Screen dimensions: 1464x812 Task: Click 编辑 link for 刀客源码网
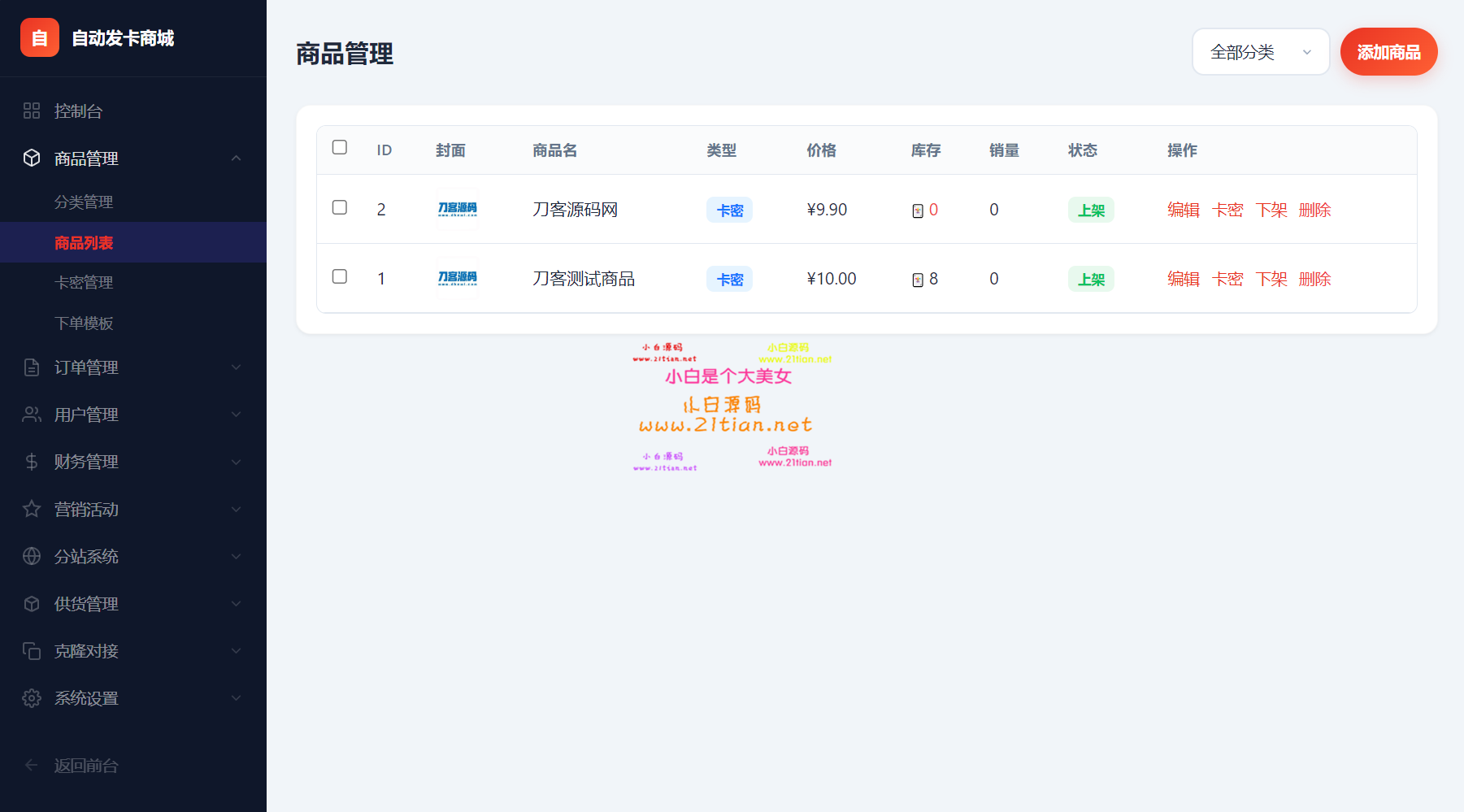pyautogui.click(x=1183, y=210)
